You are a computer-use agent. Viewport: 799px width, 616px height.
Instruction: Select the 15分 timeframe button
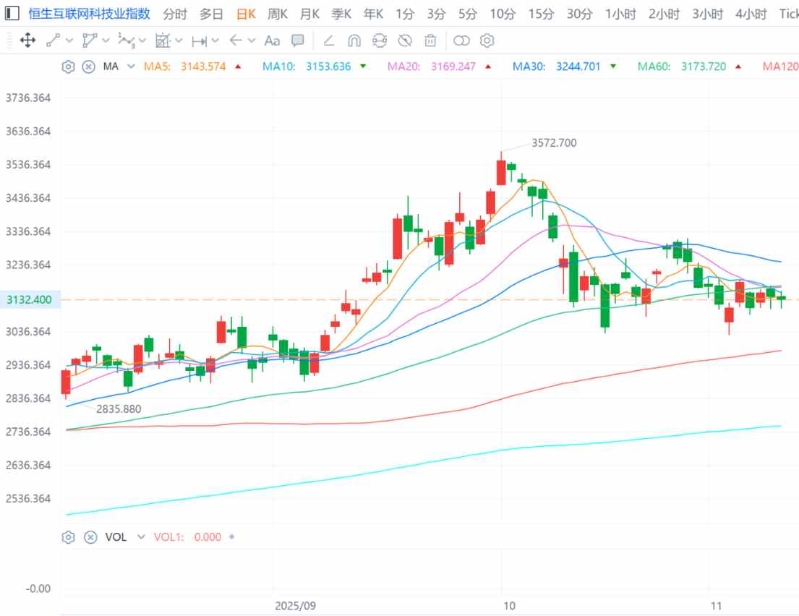(x=541, y=14)
